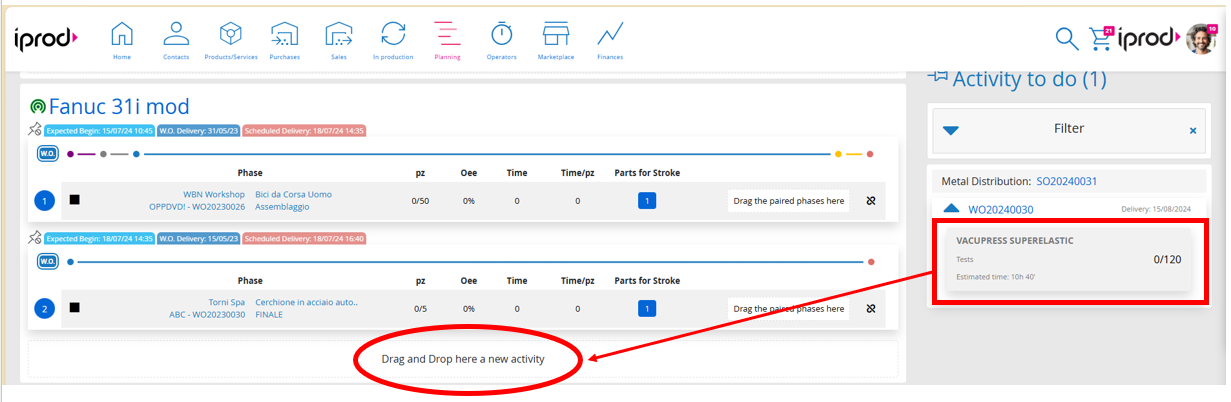Viewport: 1231px width, 402px height.
Task: Click Torni Spa customer link
Action: coord(226,302)
